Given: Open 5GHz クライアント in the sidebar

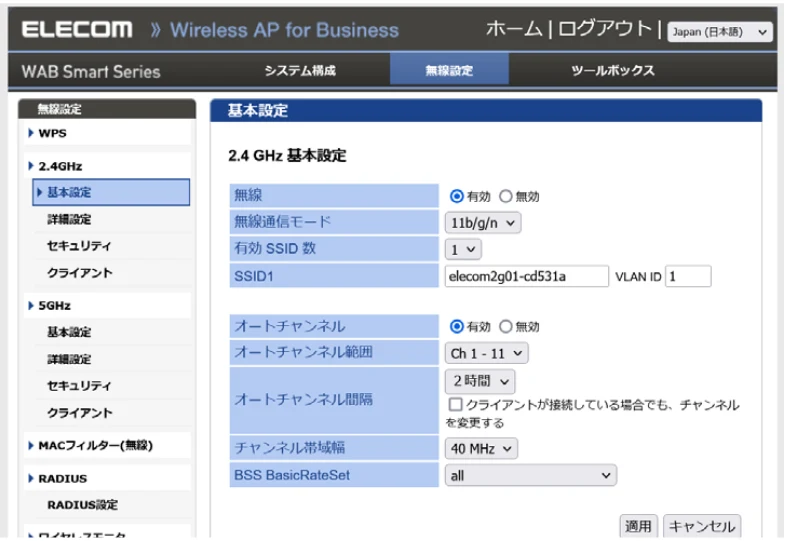Looking at the screenshot, I should coord(80,413).
